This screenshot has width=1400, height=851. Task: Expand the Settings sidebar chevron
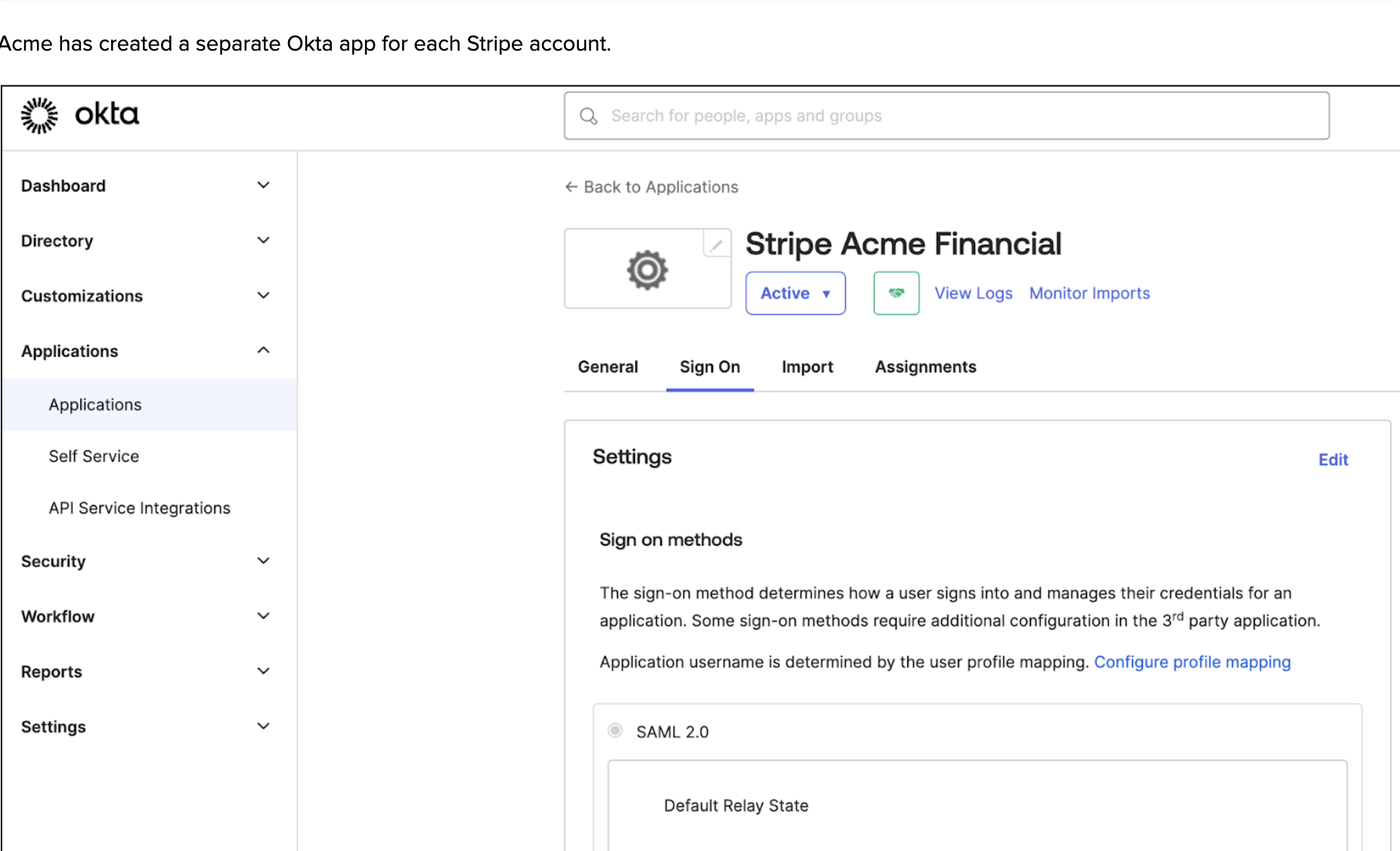(x=263, y=726)
